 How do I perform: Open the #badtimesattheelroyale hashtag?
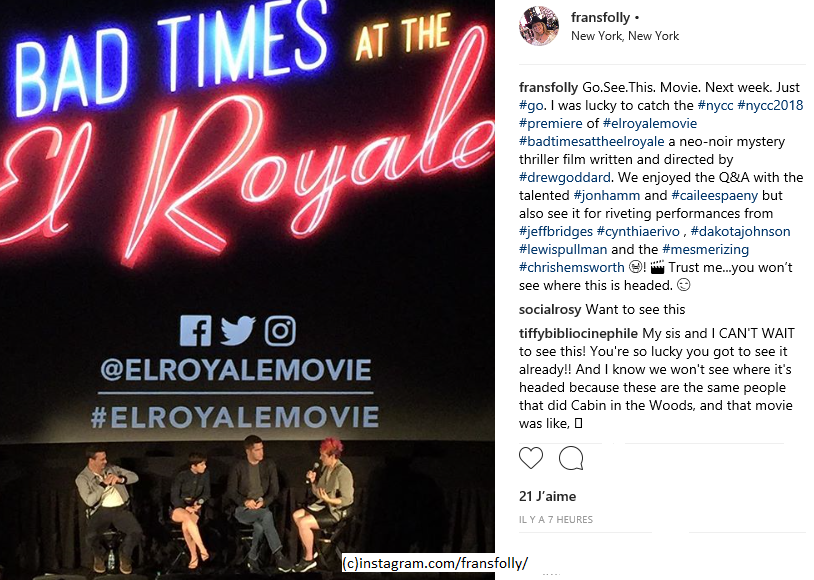click(x=591, y=141)
